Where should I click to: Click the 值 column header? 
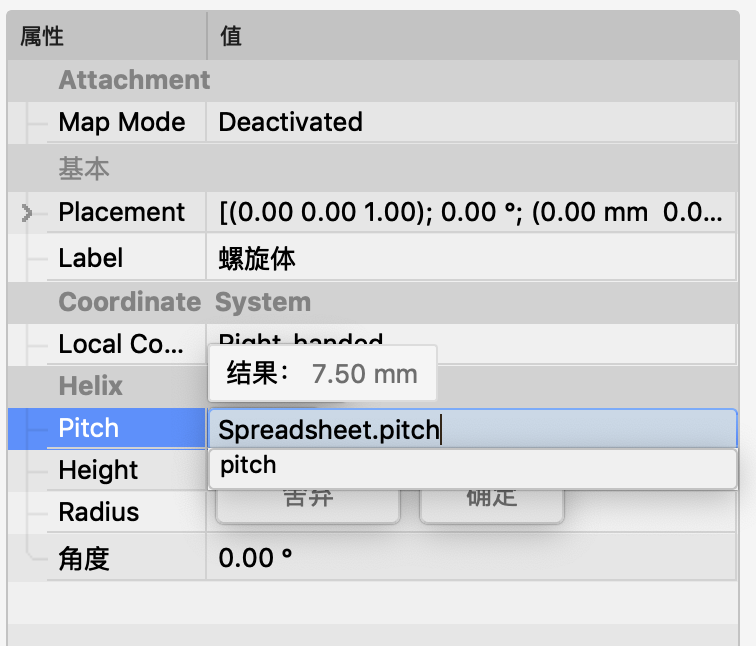(x=231, y=37)
